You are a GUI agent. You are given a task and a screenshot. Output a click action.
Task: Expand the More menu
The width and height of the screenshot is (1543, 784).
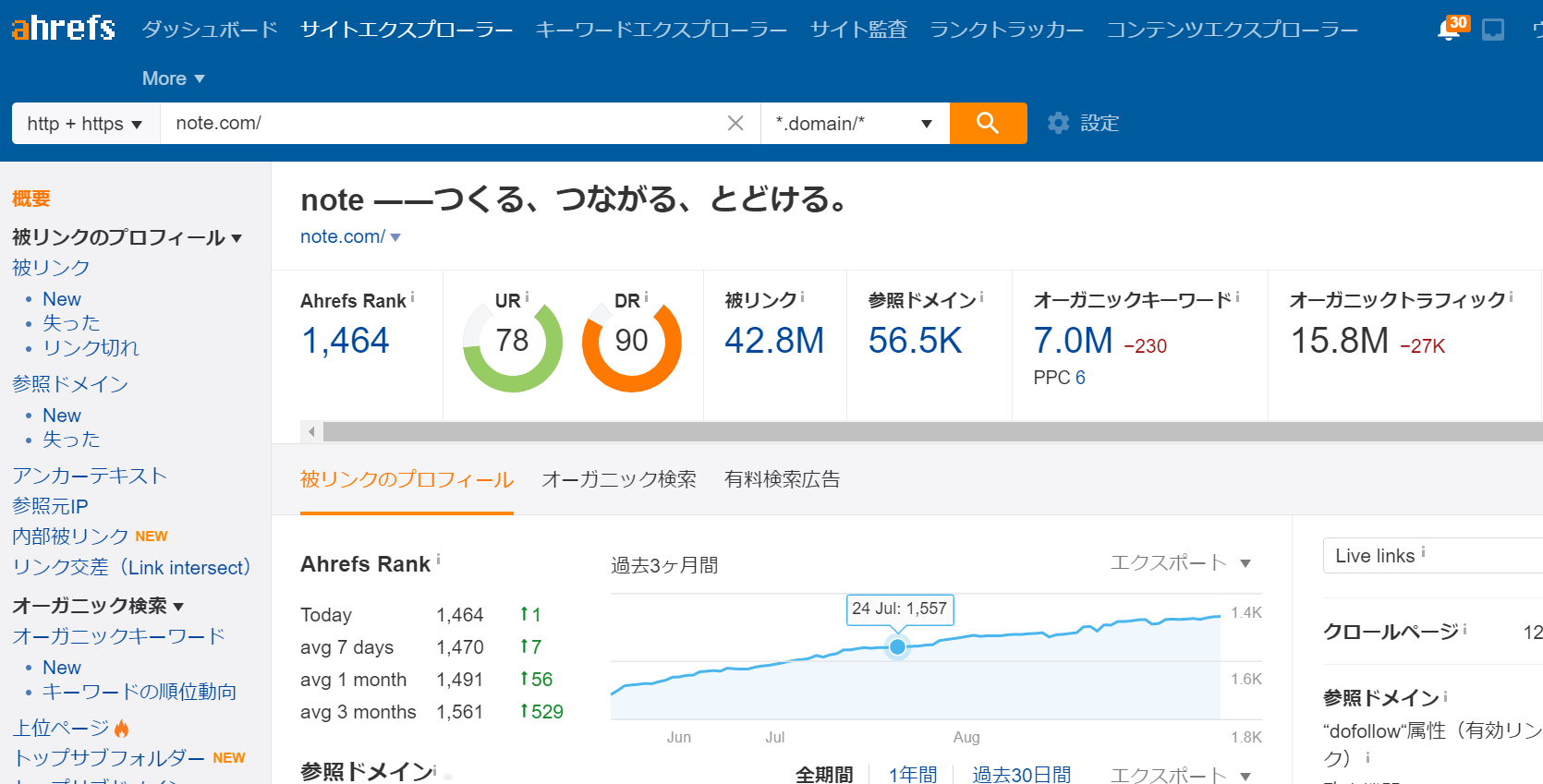point(173,78)
